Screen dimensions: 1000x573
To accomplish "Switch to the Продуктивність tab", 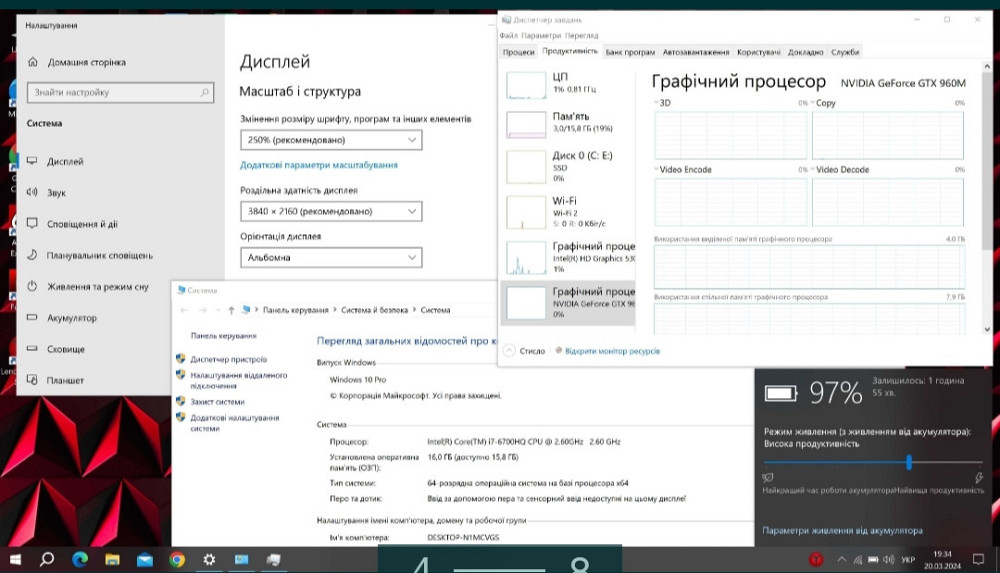I will 570,51.
